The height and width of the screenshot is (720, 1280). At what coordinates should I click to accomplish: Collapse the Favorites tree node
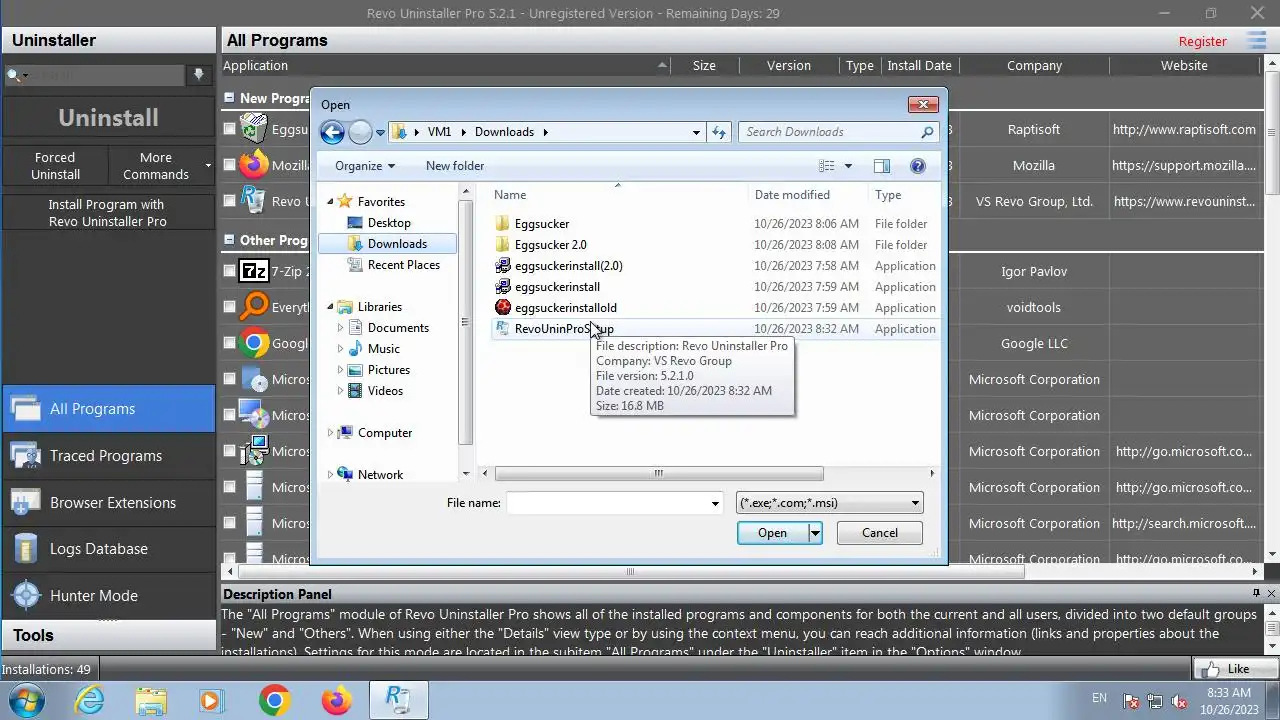tap(330, 202)
